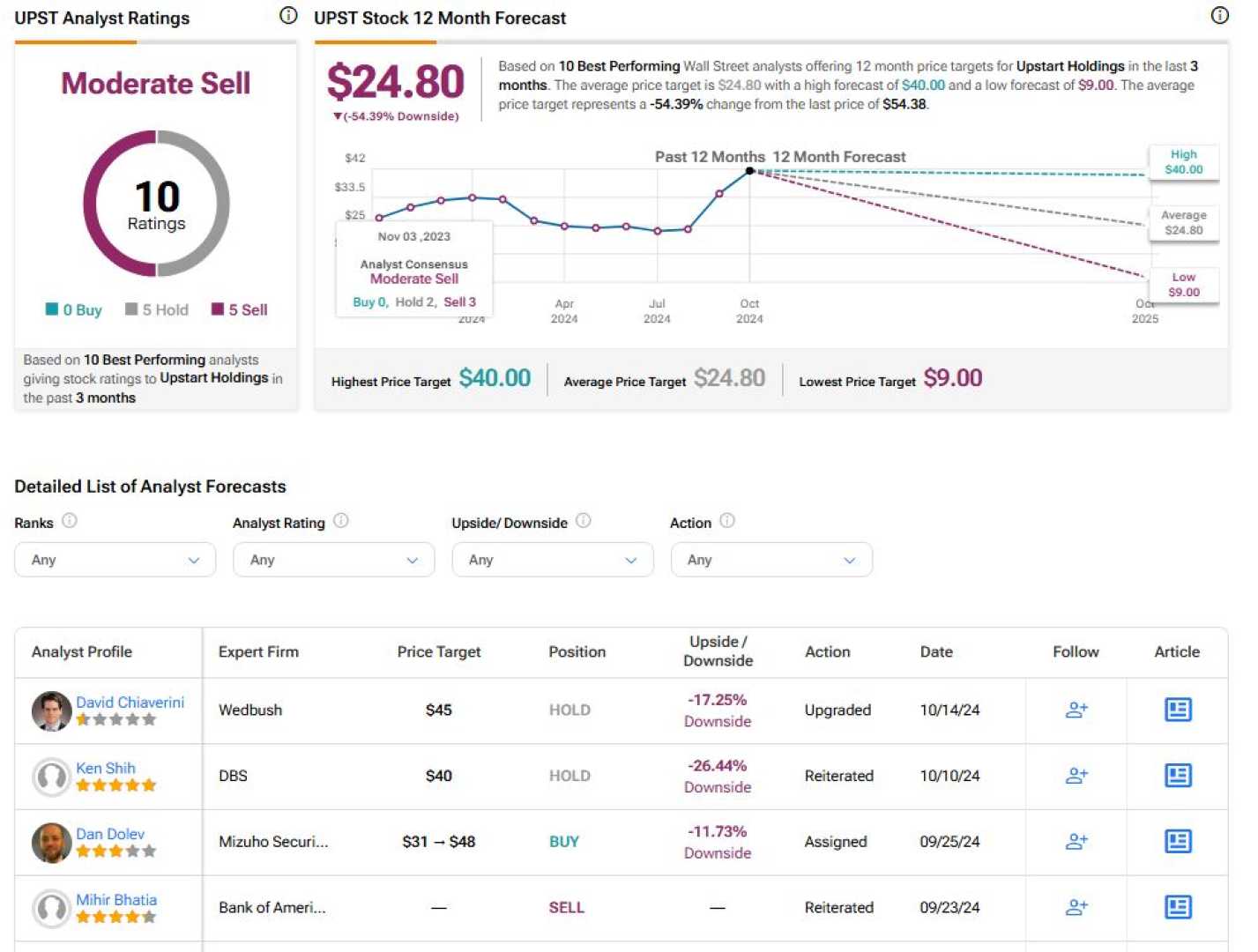Click the Ranks info icon

click(70, 521)
